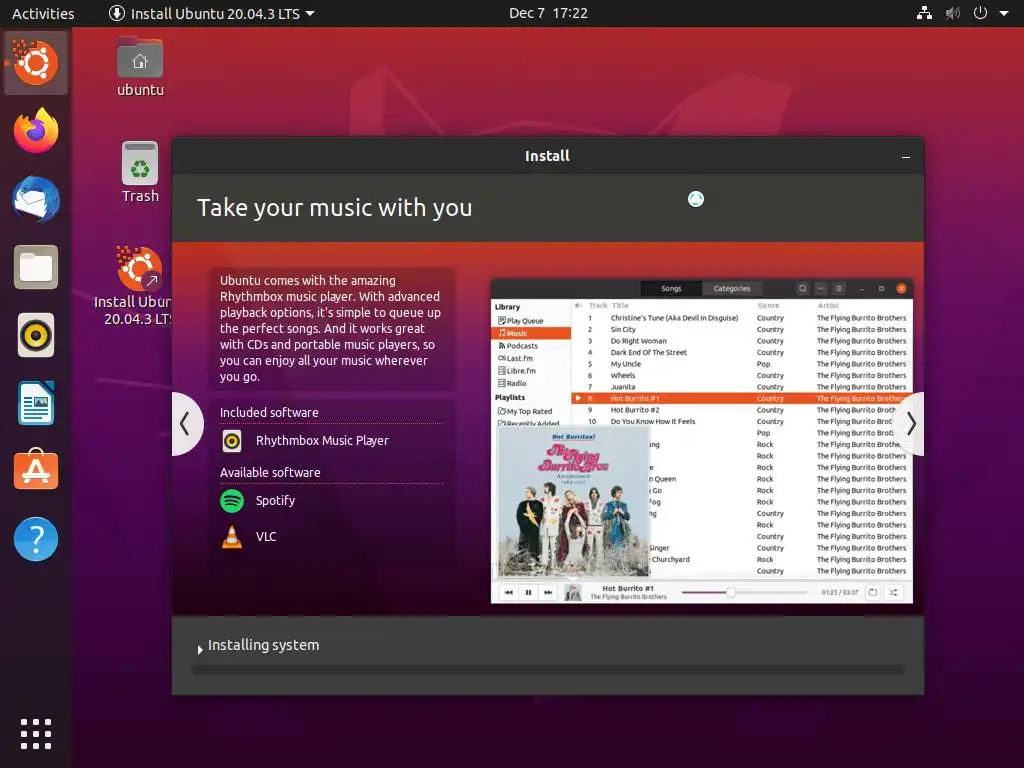Open the Ubuntu installer dock icon
Screen dimensions: 1024x768
tap(36, 63)
